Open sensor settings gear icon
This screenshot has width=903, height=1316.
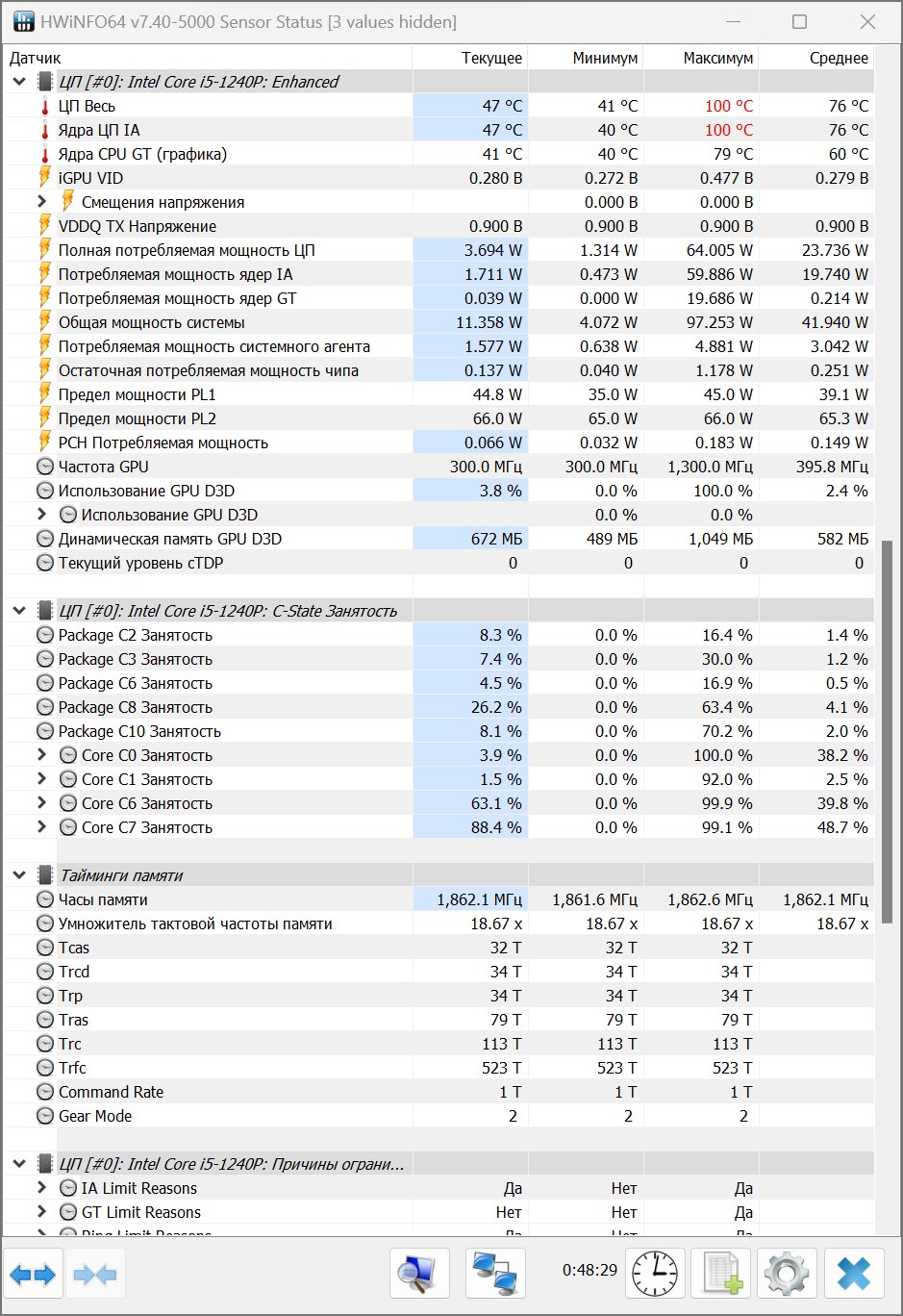coord(787,1275)
